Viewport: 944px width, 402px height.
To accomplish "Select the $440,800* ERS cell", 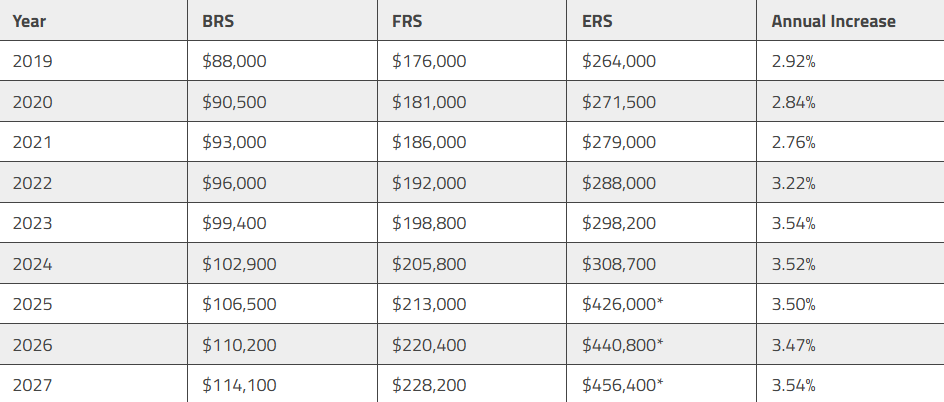I will coord(661,344).
